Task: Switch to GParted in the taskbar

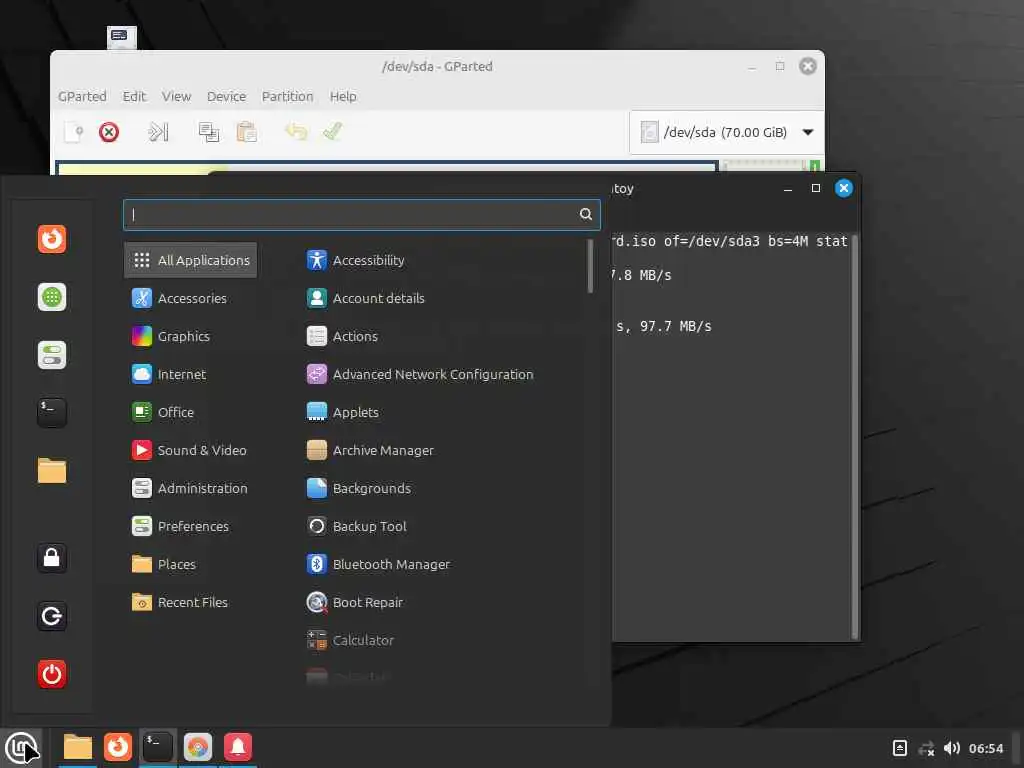Action: 198,747
